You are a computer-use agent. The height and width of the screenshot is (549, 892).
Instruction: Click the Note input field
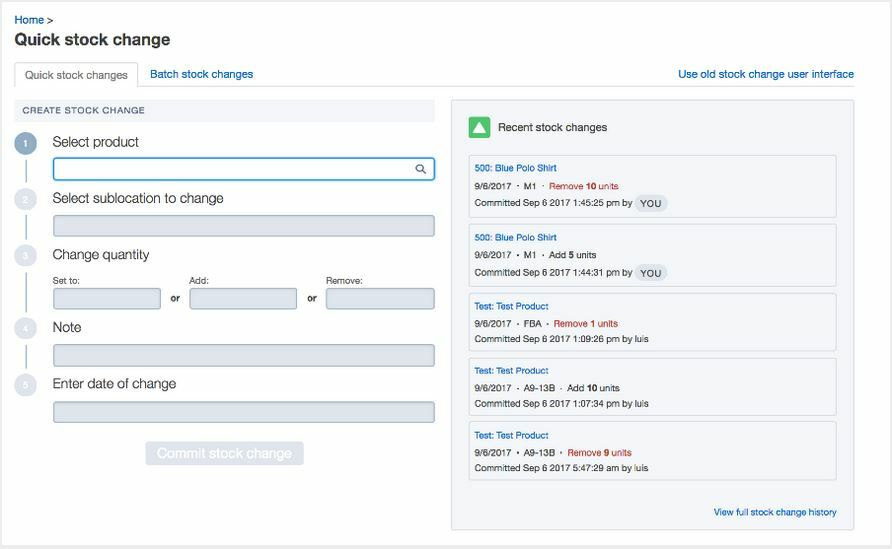tap(243, 356)
